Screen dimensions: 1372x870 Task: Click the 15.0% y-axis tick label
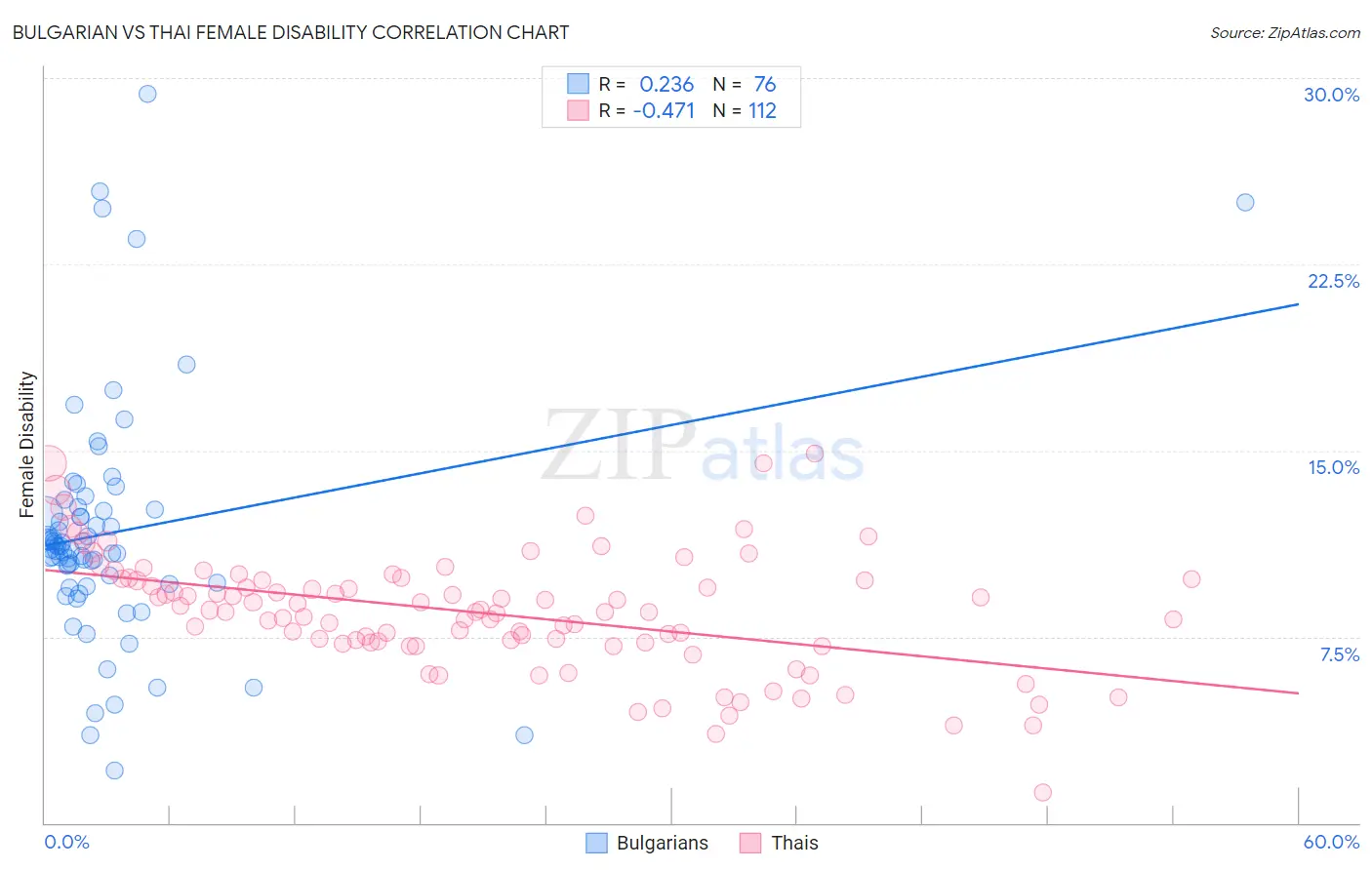click(x=1333, y=467)
